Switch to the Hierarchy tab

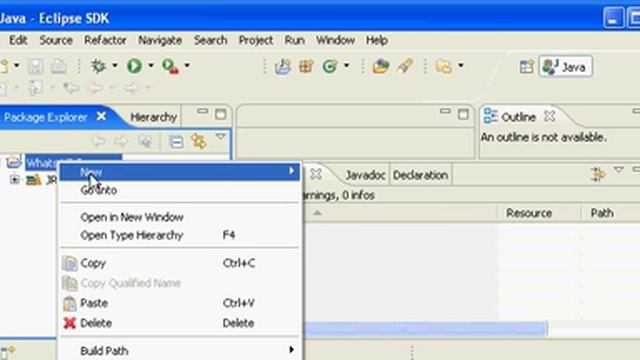pos(153,118)
